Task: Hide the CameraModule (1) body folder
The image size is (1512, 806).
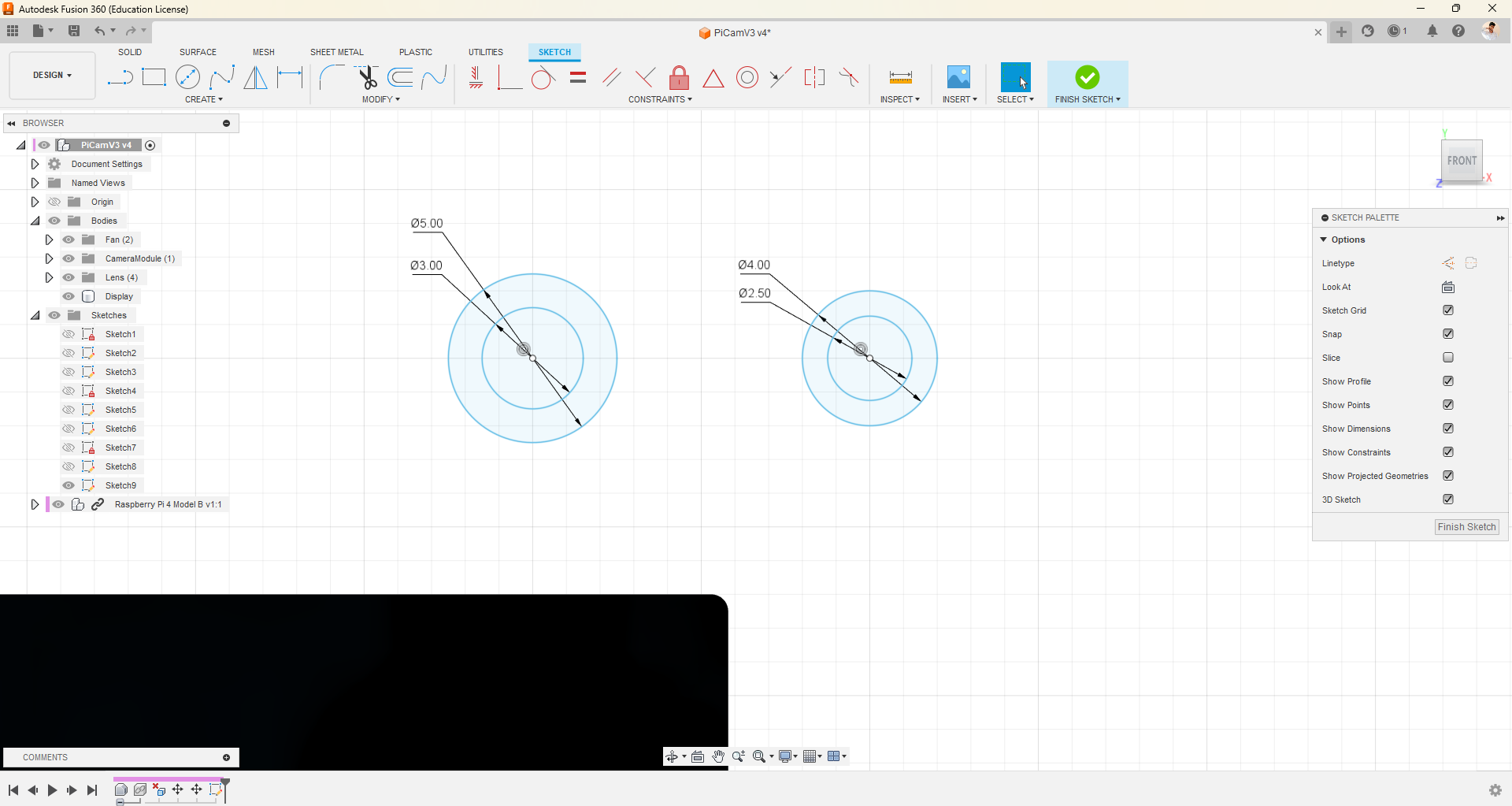Action: click(x=69, y=258)
